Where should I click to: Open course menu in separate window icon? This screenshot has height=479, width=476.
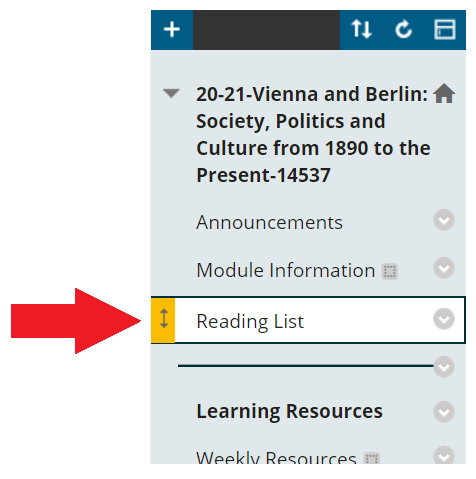click(445, 29)
